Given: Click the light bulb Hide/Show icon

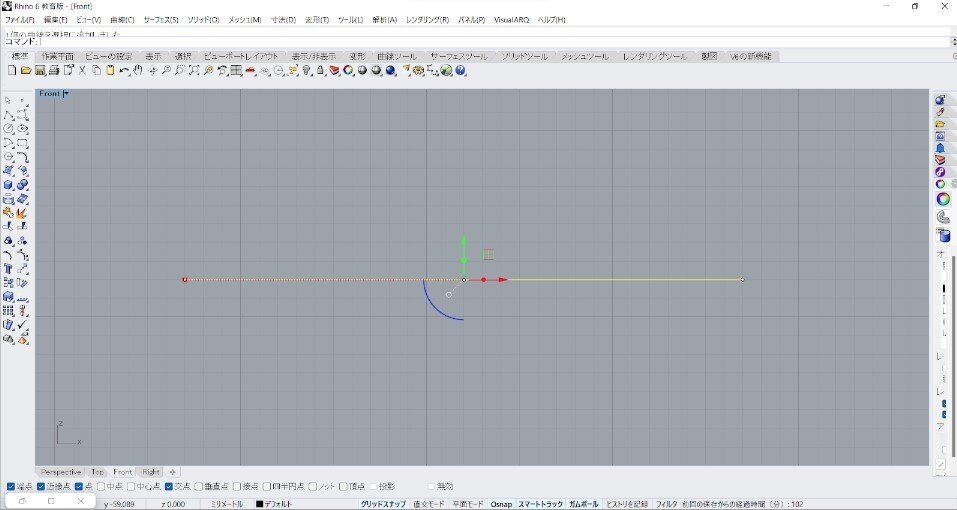Looking at the screenshot, I should pyautogui.click(x=307, y=70).
